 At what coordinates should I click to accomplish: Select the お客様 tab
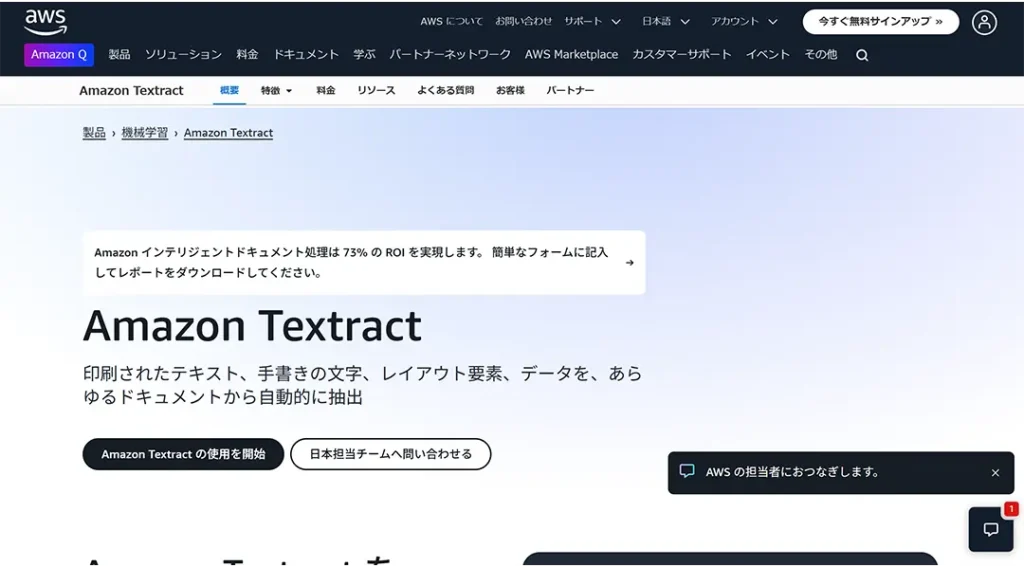click(510, 90)
